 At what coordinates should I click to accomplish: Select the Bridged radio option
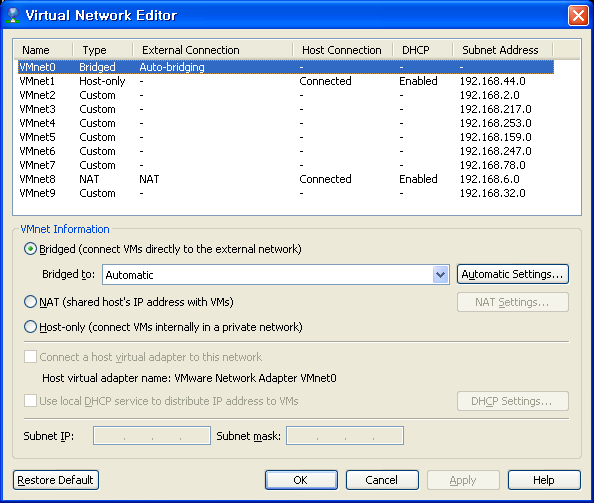click(x=30, y=249)
